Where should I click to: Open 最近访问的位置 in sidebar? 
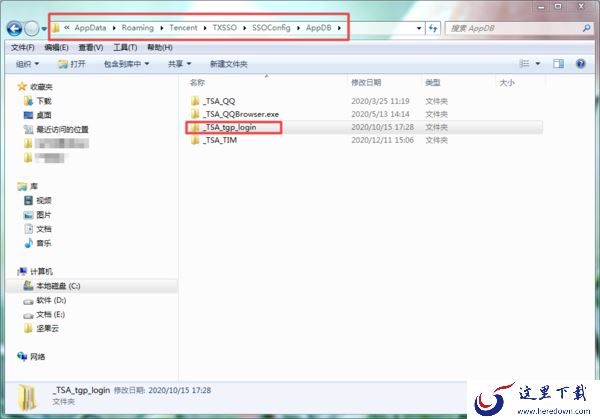tap(56, 129)
